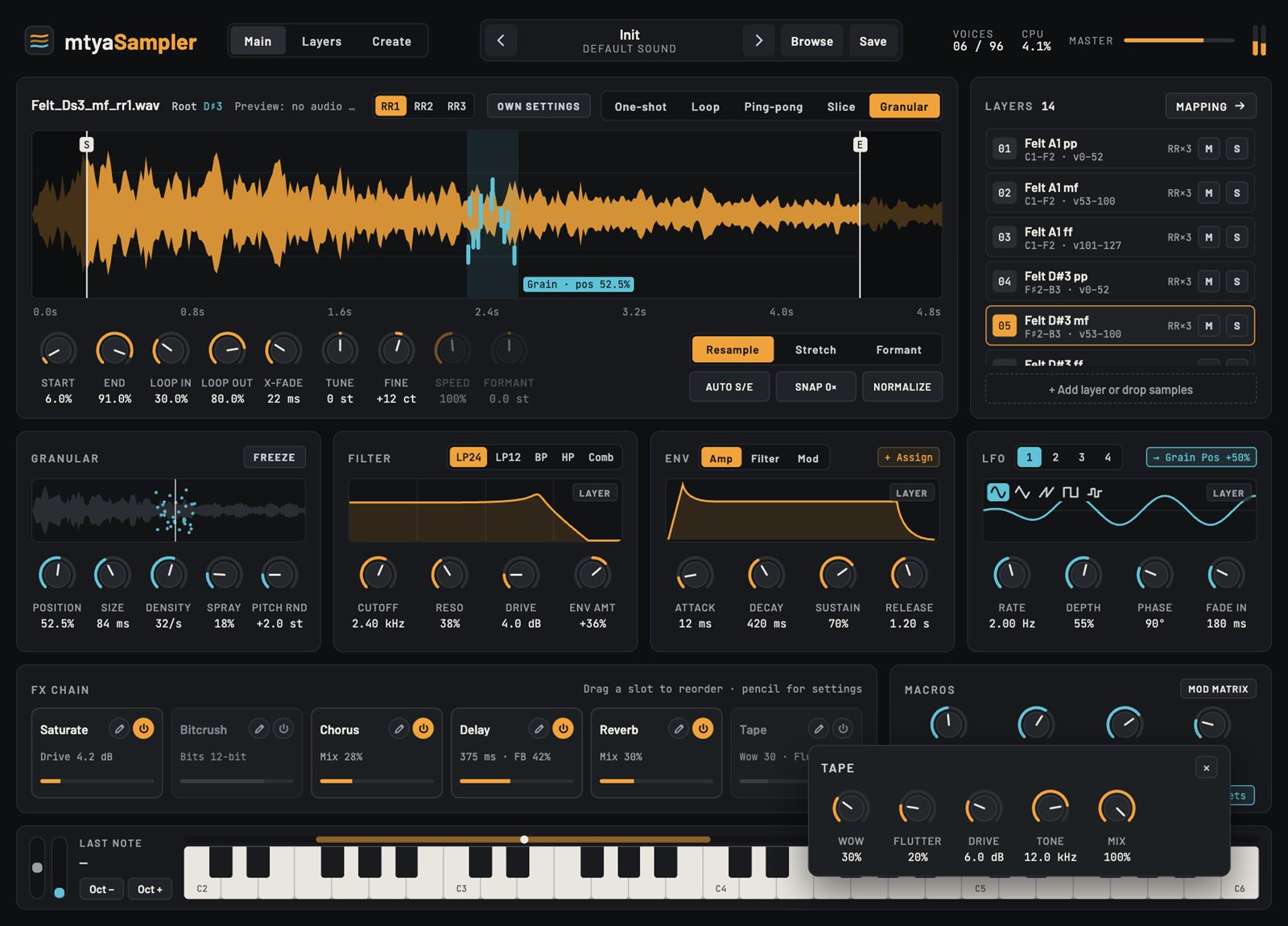Screen dimensions: 1288x926
Task: Disable the Delay effect power button
Action: click(x=563, y=729)
